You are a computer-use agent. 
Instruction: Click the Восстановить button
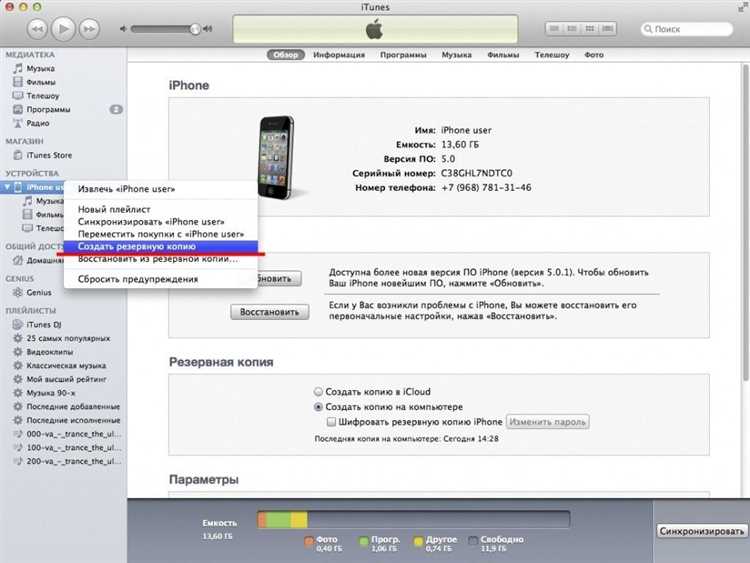[270, 312]
